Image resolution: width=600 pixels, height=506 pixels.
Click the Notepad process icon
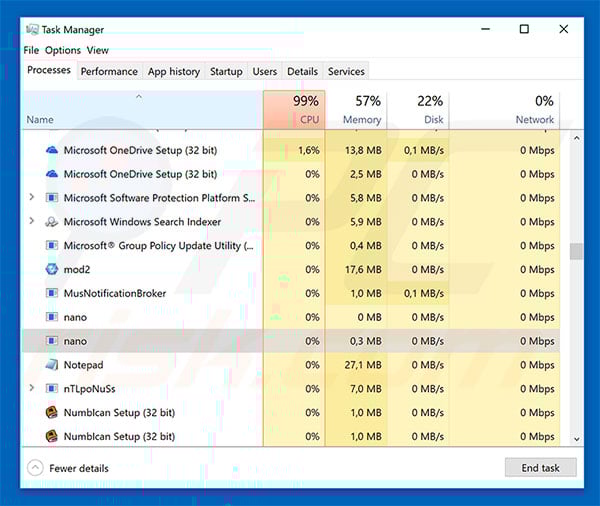coord(52,365)
